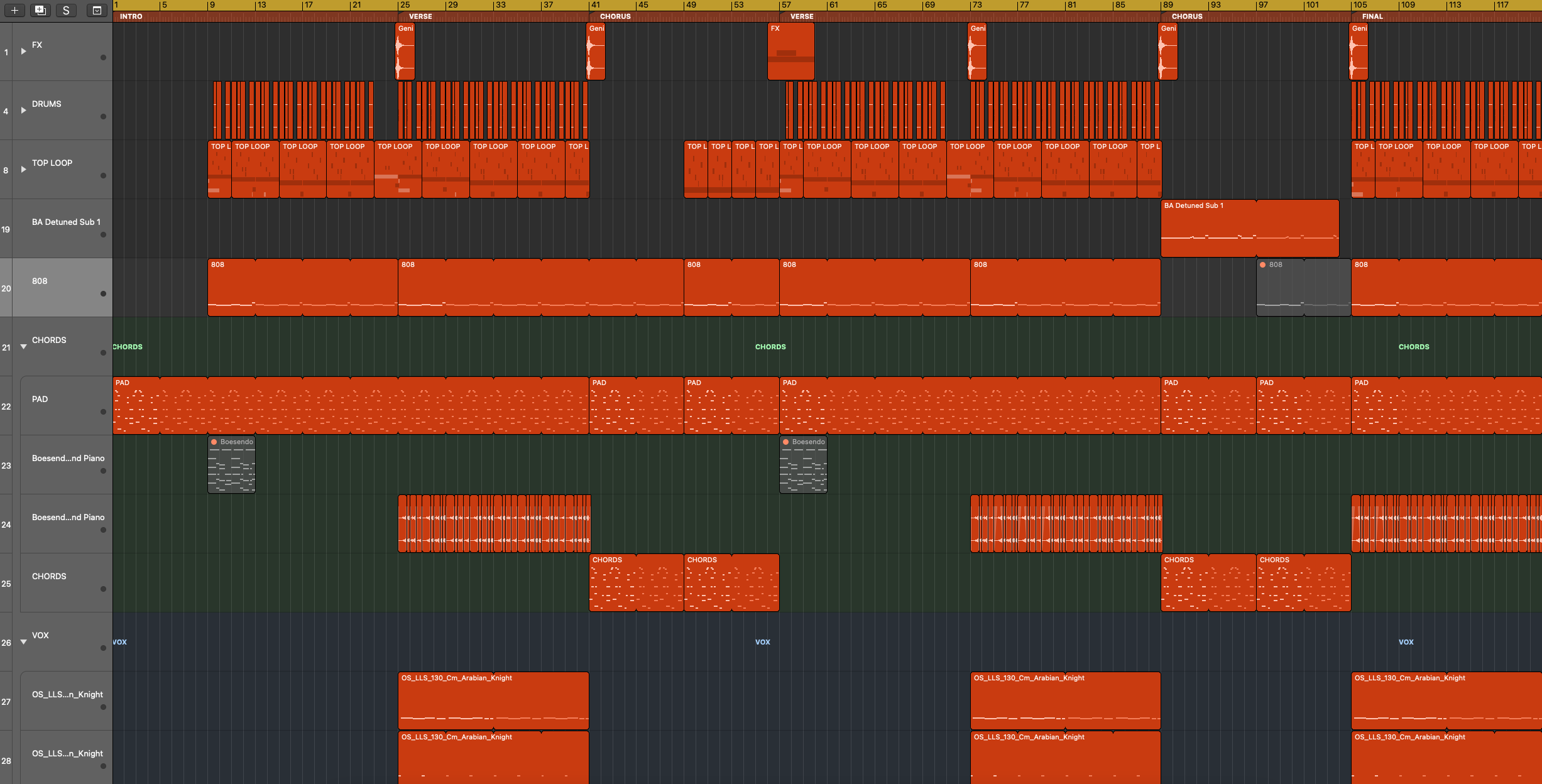Click the duplicate track button
Screen dimensions: 1542x784
click(x=40, y=10)
